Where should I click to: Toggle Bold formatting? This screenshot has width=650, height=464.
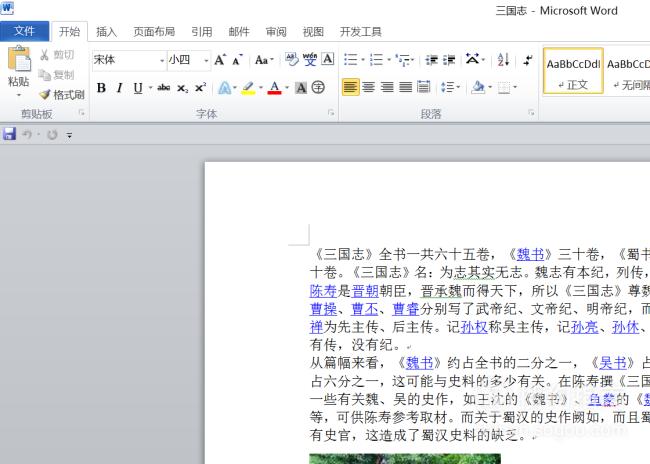101,88
